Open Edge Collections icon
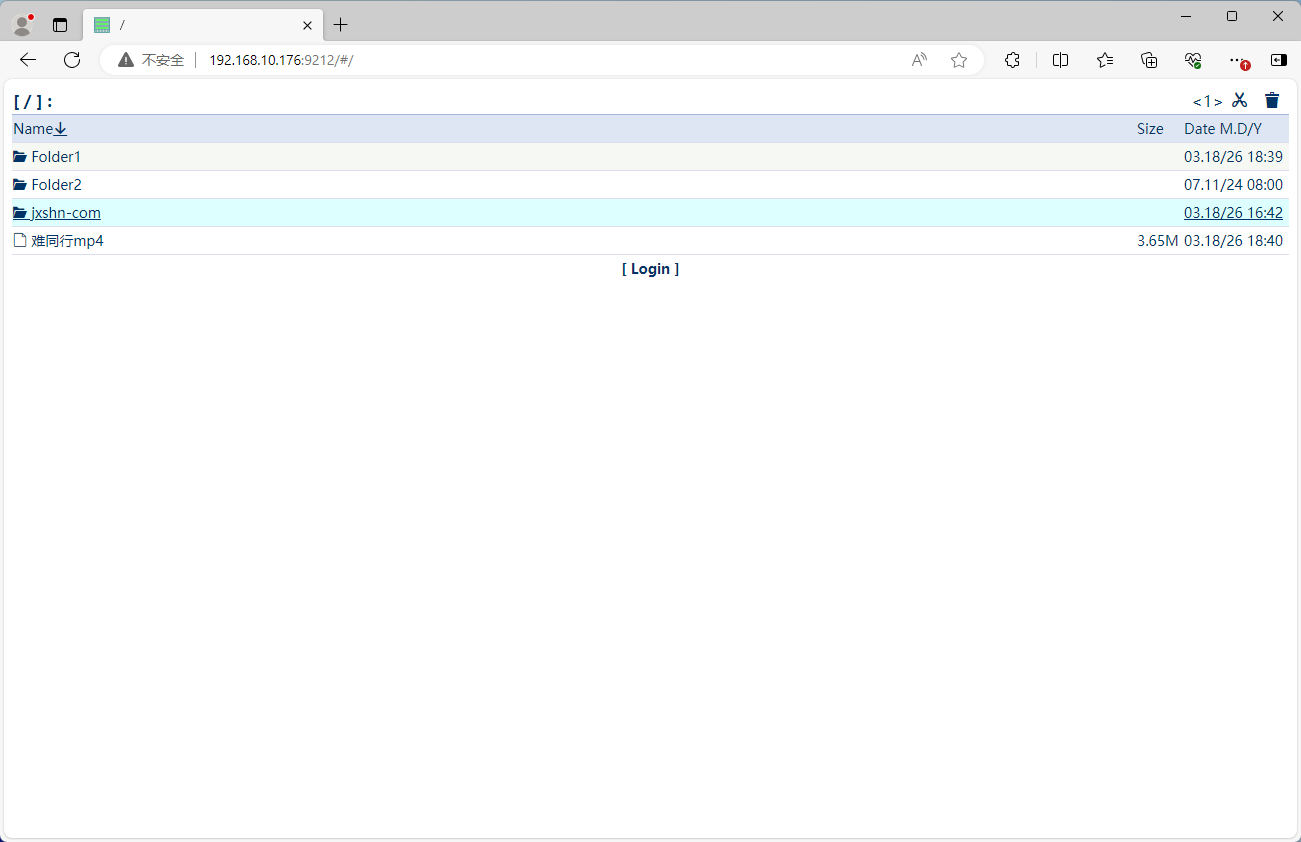Screen dimensions: 1301x842 click(x=1149, y=60)
